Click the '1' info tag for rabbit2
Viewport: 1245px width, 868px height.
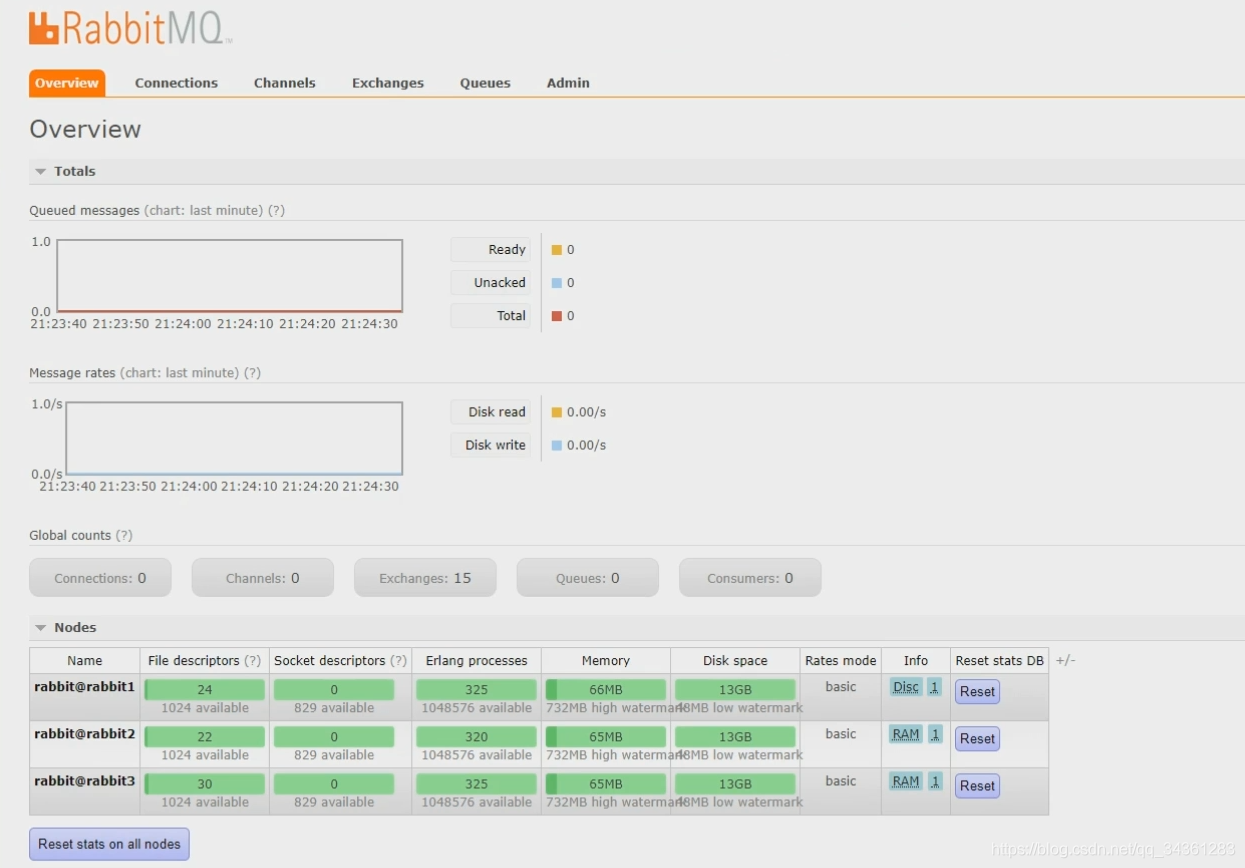click(935, 734)
